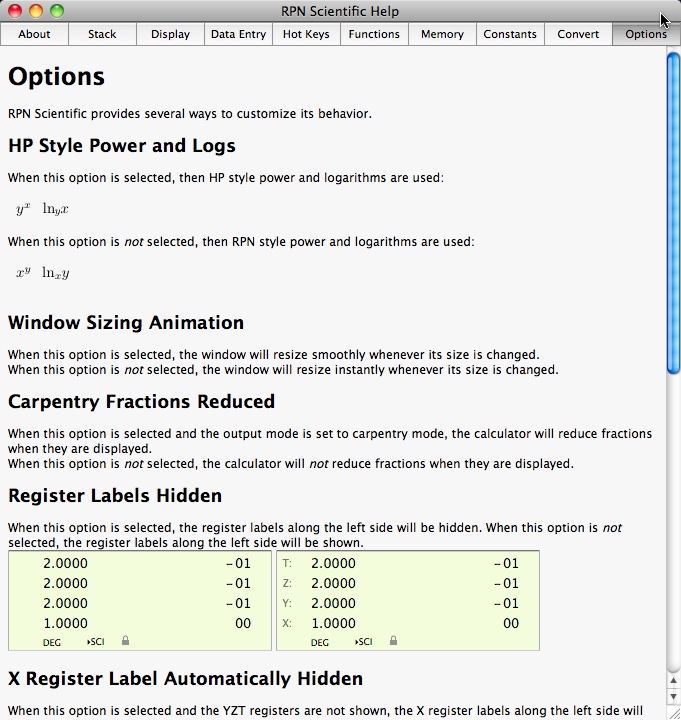The height and width of the screenshot is (720, 681).
Task: Go to the Data Entry tab
Action: (238, 34)
